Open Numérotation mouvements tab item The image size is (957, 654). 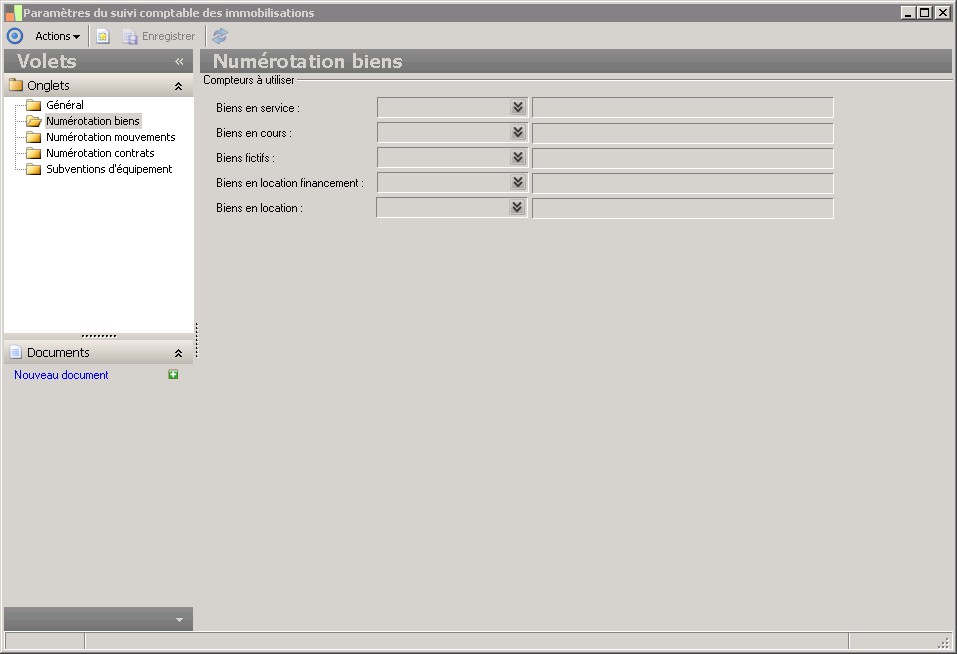110,137
